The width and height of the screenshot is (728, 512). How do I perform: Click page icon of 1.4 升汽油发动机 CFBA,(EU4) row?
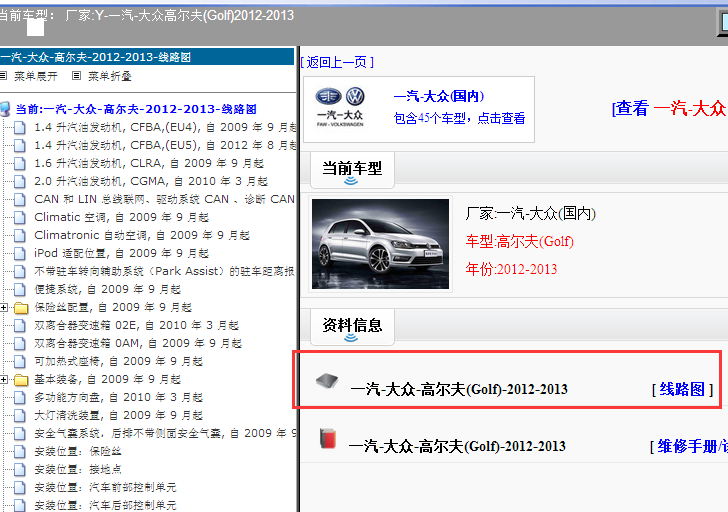point(20,127)
